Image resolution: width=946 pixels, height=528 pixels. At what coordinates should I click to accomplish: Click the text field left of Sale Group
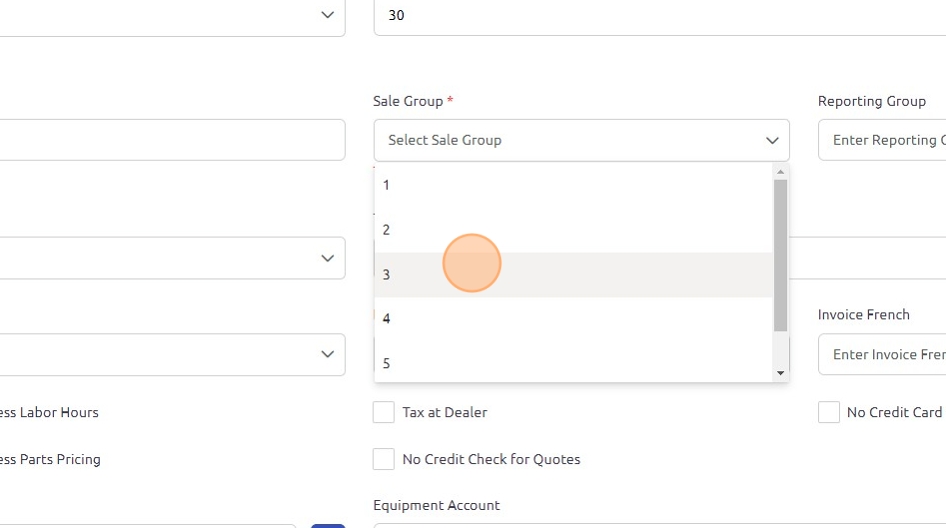pos(170,141)
